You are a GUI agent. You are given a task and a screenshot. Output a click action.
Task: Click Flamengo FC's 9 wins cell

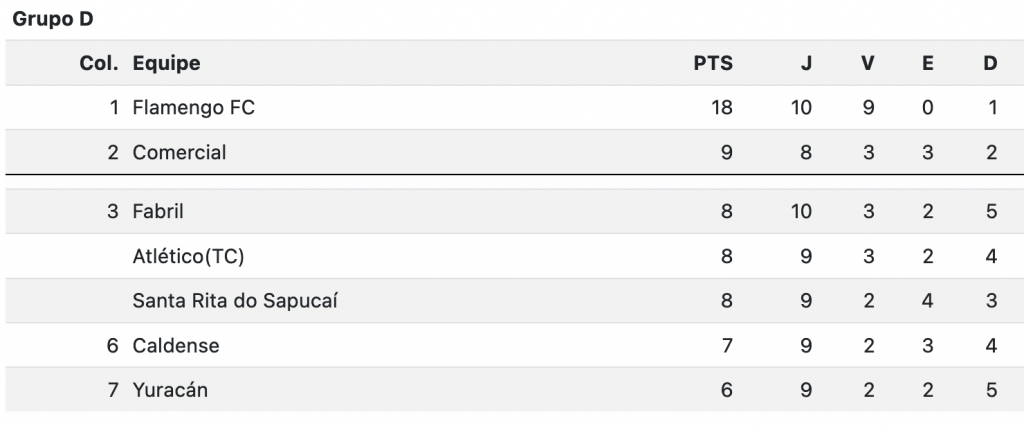tap(868, 107)
